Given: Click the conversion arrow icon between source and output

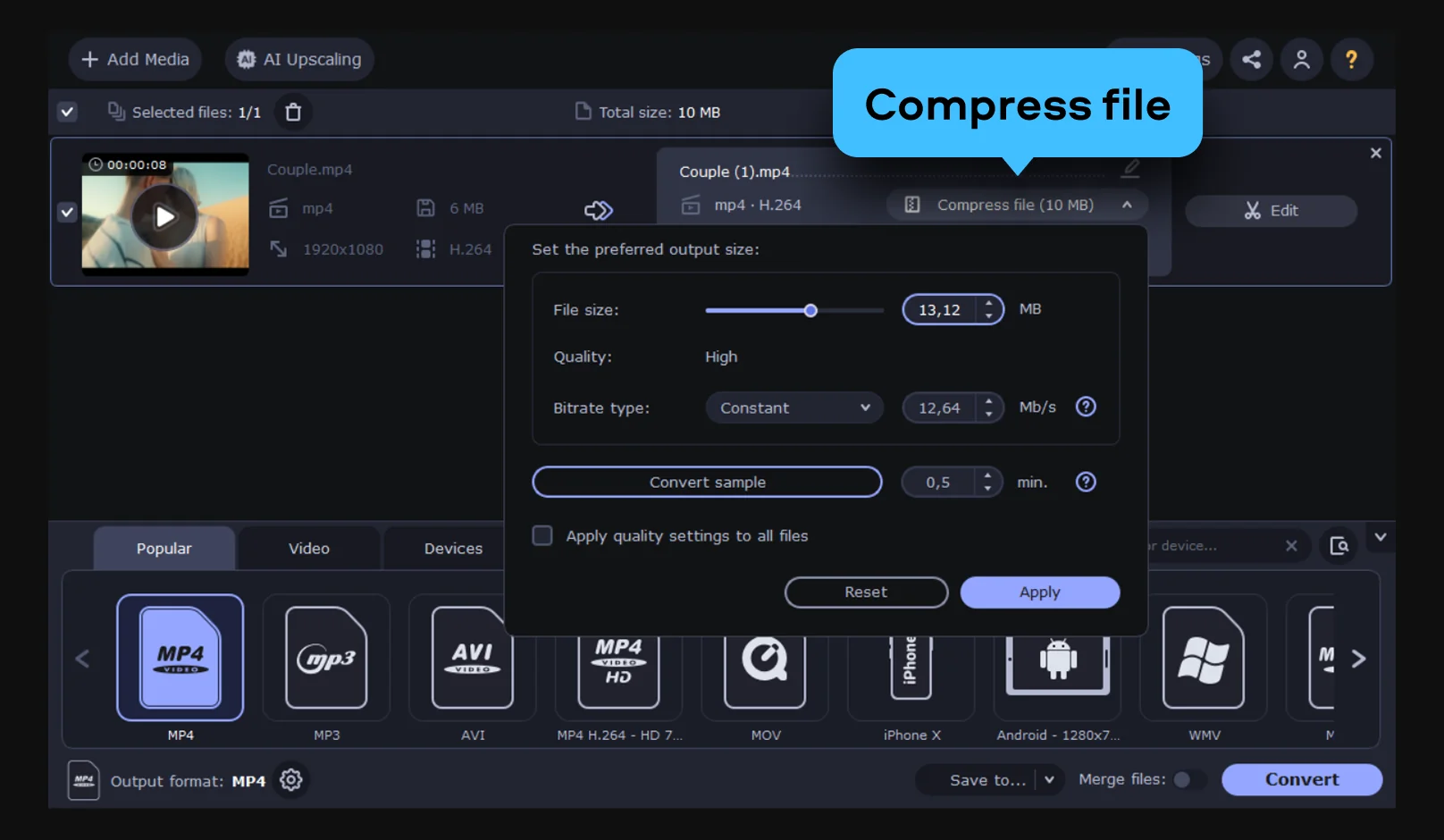Looking at the screenshot, I should tap(599, 210).
